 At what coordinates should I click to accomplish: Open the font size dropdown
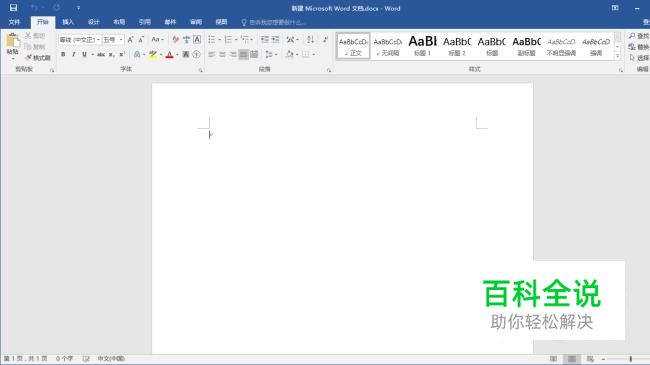(121, 40)
